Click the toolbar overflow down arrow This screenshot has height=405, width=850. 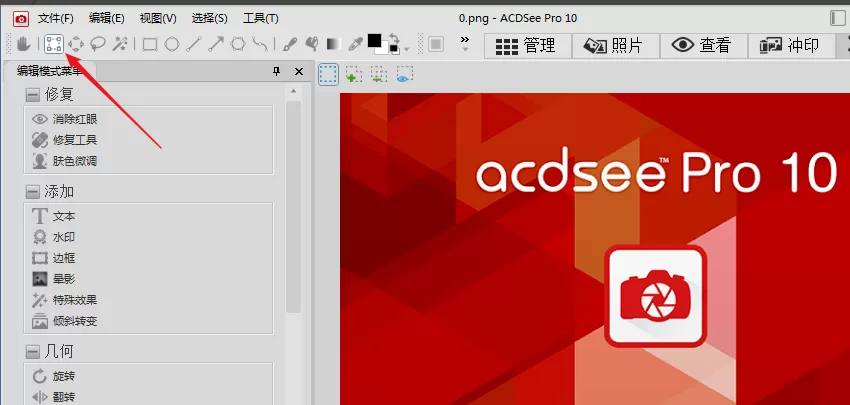tap(465, 49)
